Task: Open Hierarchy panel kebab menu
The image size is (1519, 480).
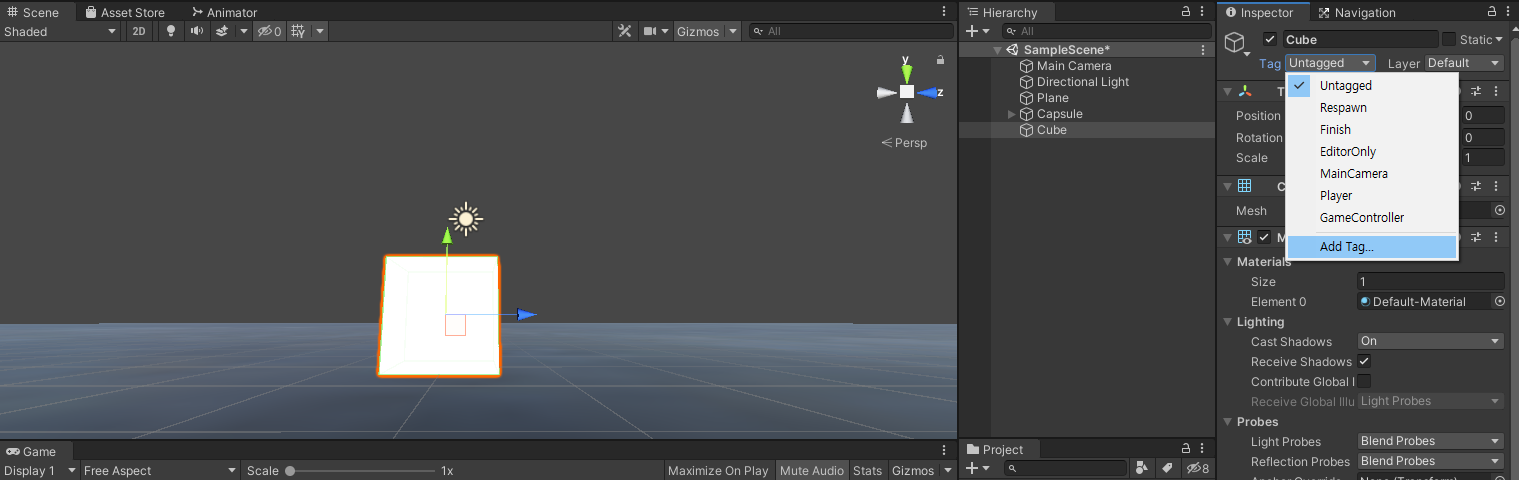Action: [x=1203, y=12]
